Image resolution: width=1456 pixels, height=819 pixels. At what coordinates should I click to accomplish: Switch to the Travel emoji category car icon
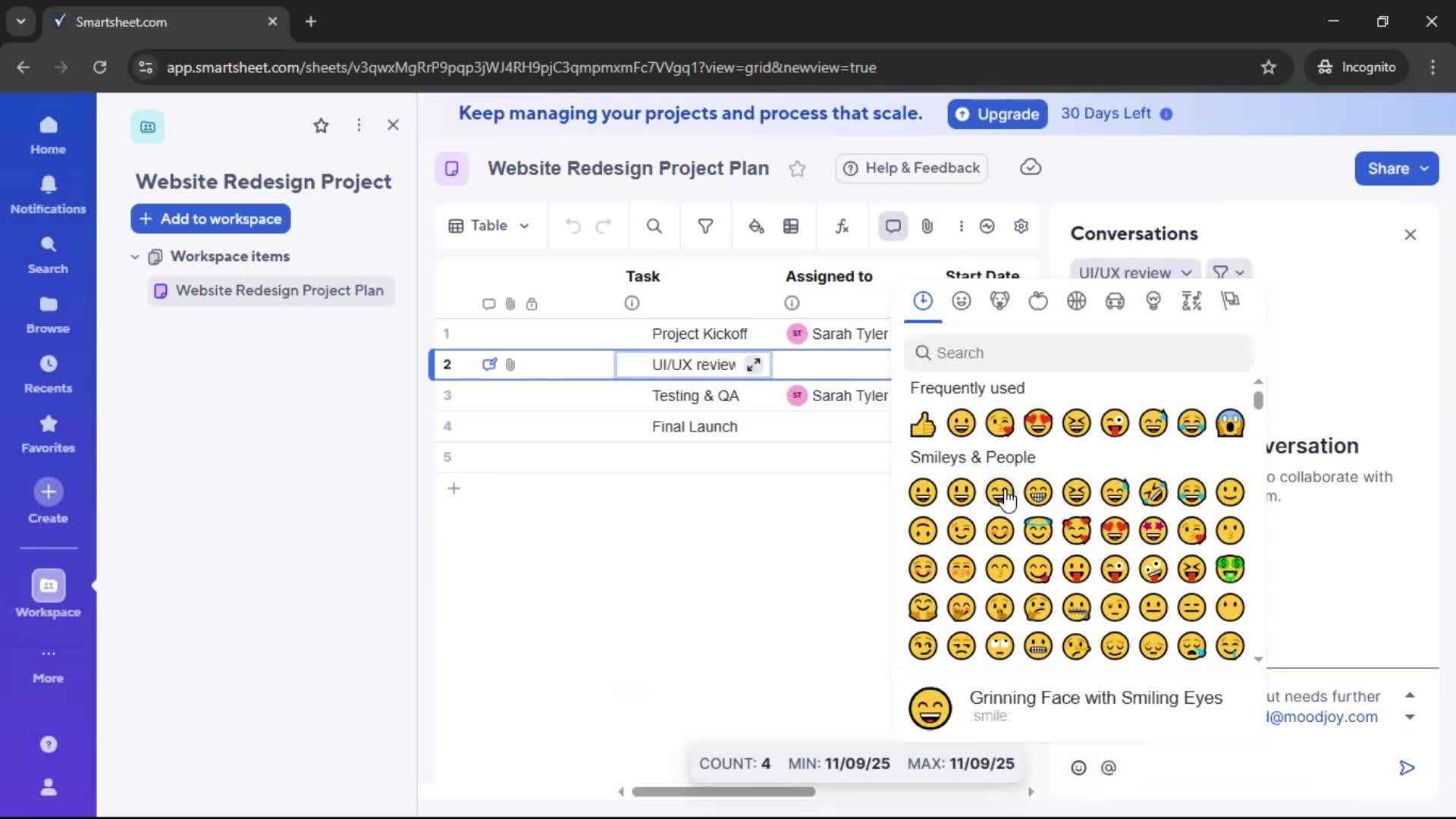tap(1115, 300)
